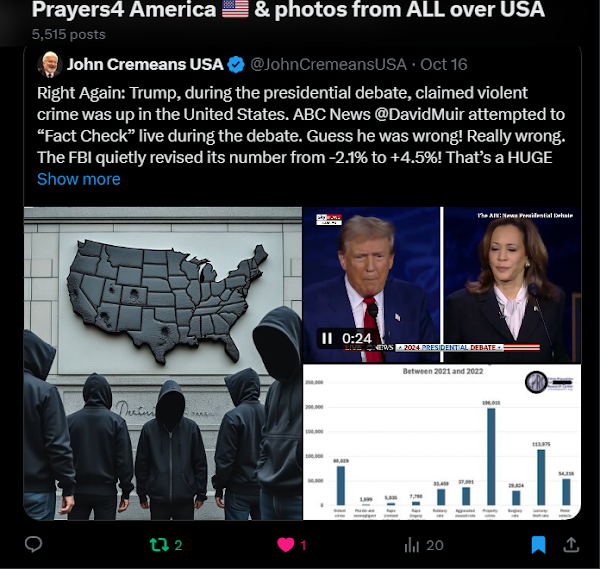Click the repost count number 2
The height and width of the screenshot is (569, 600).
tap(178, 545)
